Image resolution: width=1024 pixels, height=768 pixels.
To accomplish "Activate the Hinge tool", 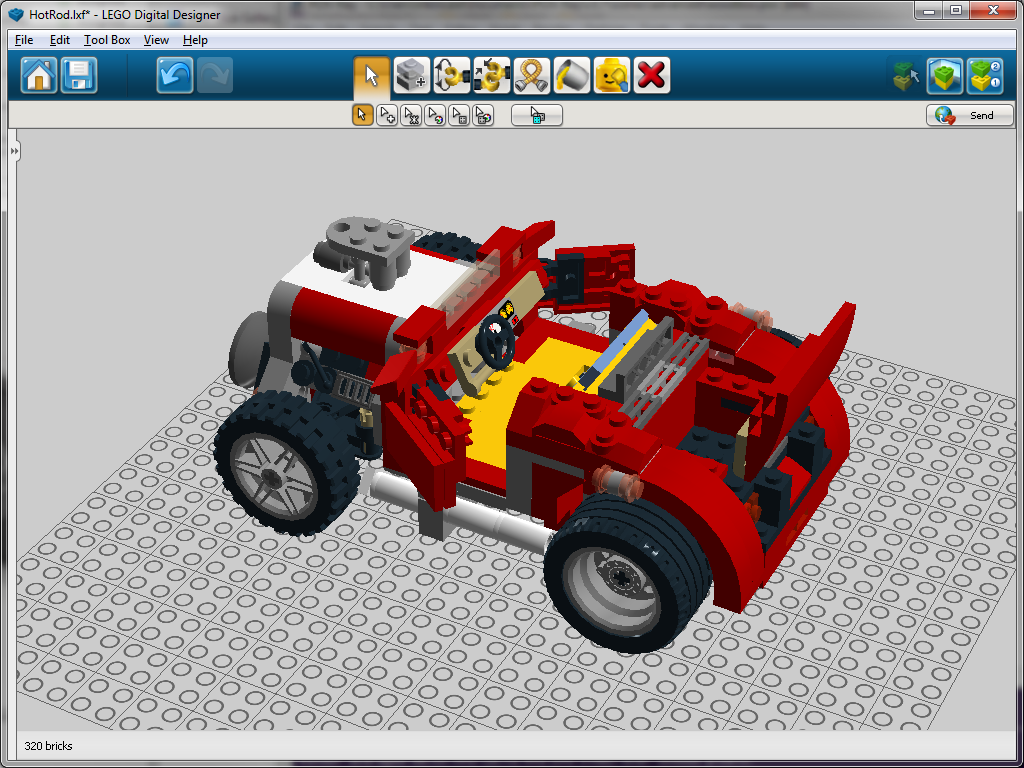I will [x=451, y=74].
